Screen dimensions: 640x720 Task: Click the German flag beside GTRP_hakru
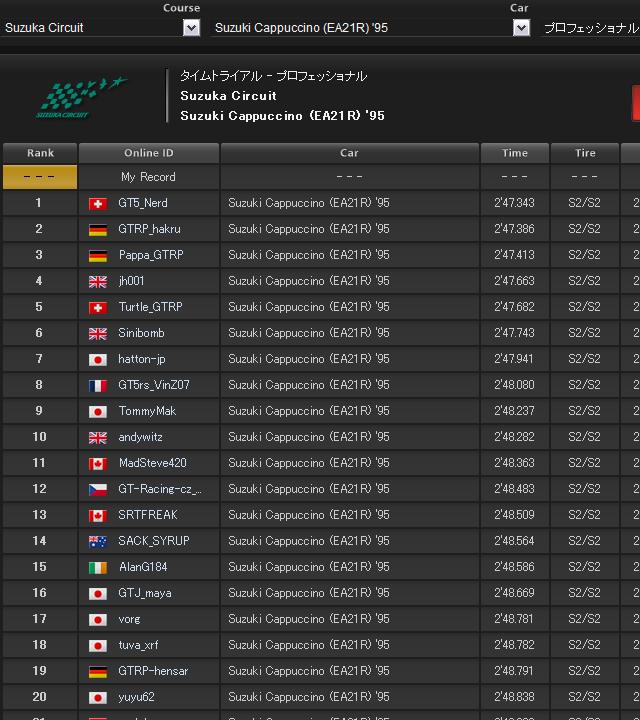[98, 229]
